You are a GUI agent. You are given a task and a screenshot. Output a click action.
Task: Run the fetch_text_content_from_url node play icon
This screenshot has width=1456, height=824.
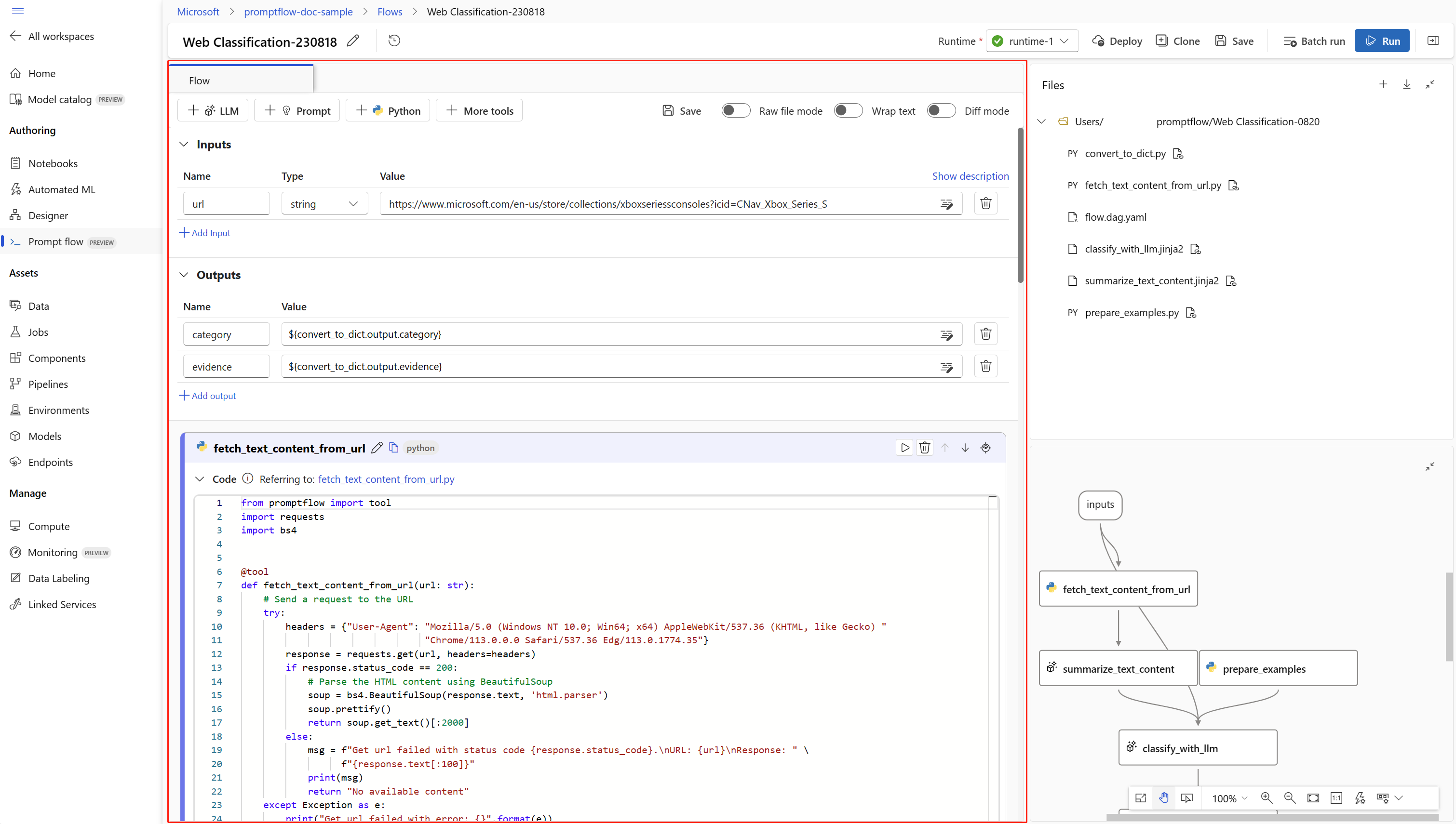pos(904,448)
